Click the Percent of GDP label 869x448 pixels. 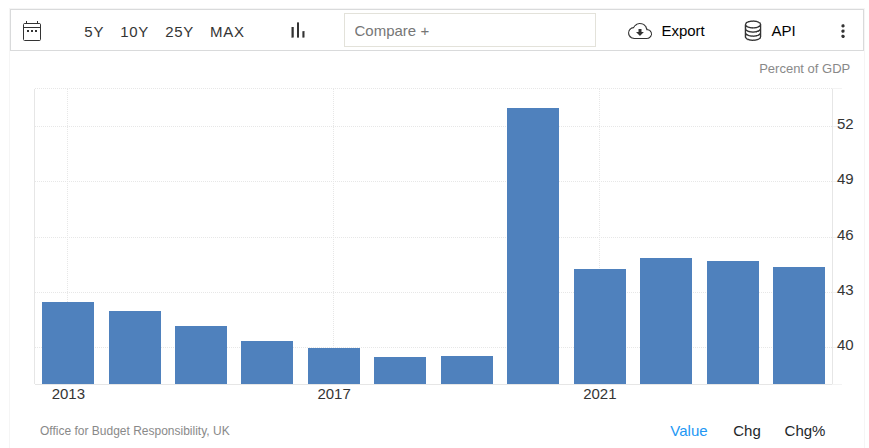tap(804, 69)
